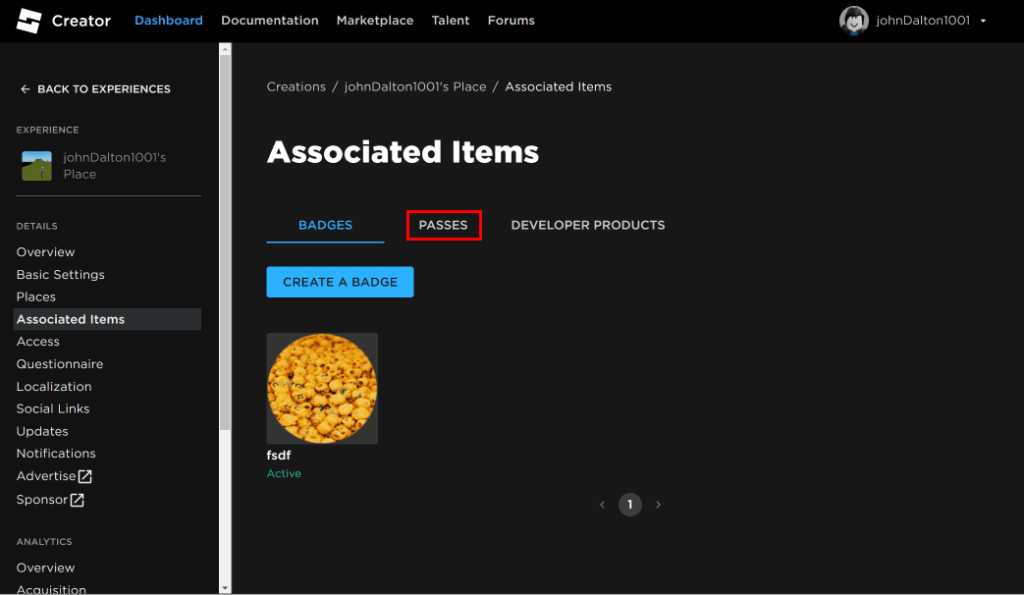Open Basic Settings in sidebar

point(60,274)
